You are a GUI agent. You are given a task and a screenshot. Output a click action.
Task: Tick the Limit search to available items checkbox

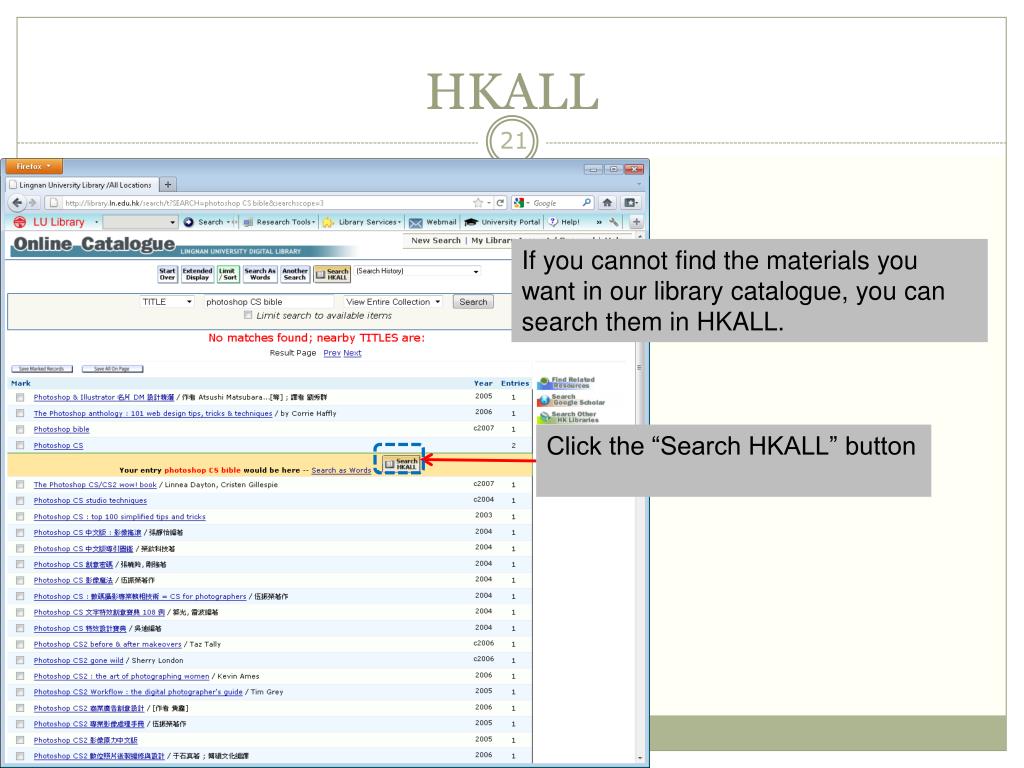pos(248,315)
